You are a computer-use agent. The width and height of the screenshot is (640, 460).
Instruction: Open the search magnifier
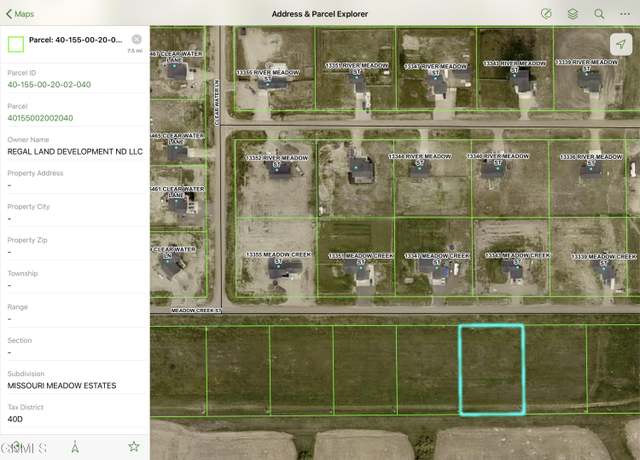[599, 14]
